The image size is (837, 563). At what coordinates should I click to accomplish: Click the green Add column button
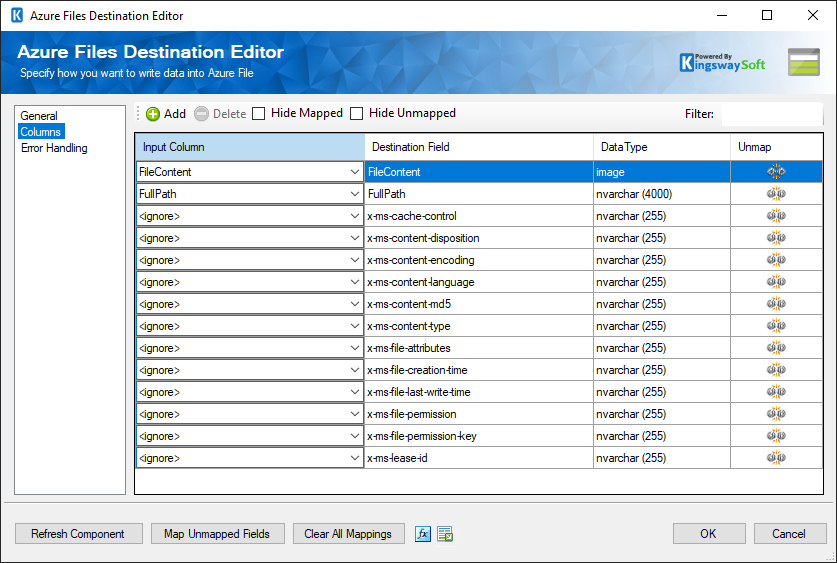pyautogui.click(x=166, y=114)
